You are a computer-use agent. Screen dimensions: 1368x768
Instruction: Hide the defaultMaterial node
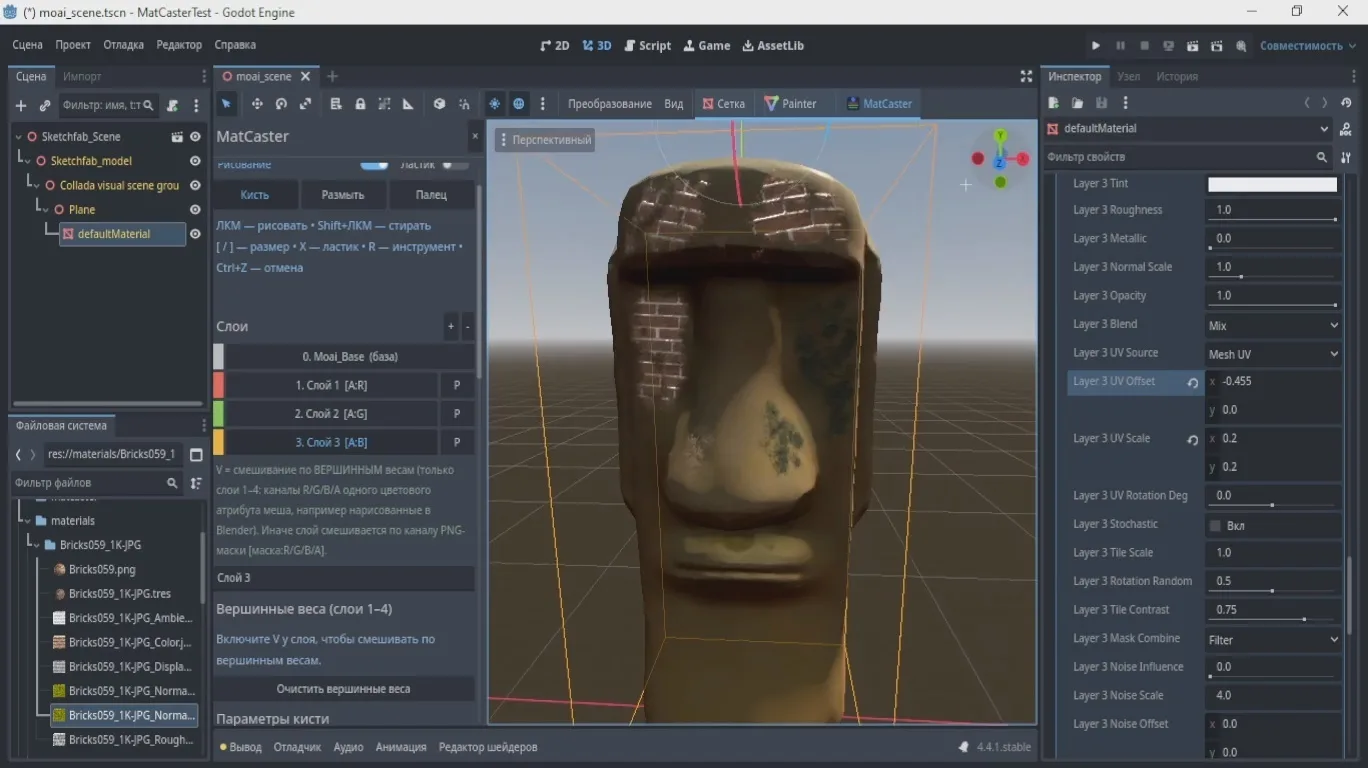tap(196, 234)
